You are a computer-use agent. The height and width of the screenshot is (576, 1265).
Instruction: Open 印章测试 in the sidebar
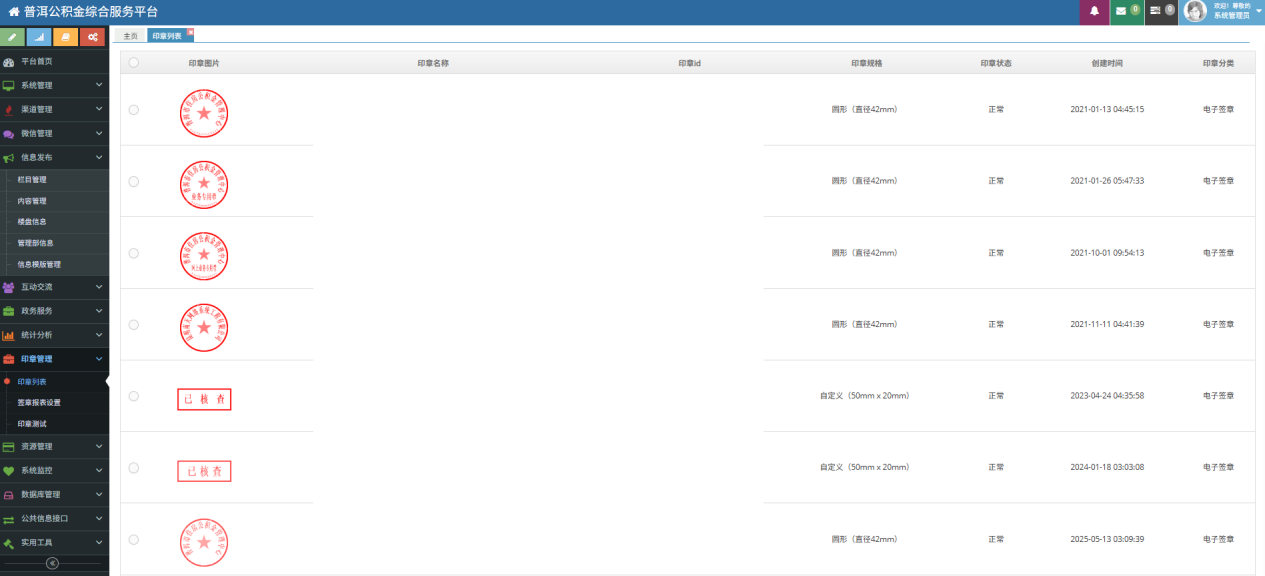[32, 424]
